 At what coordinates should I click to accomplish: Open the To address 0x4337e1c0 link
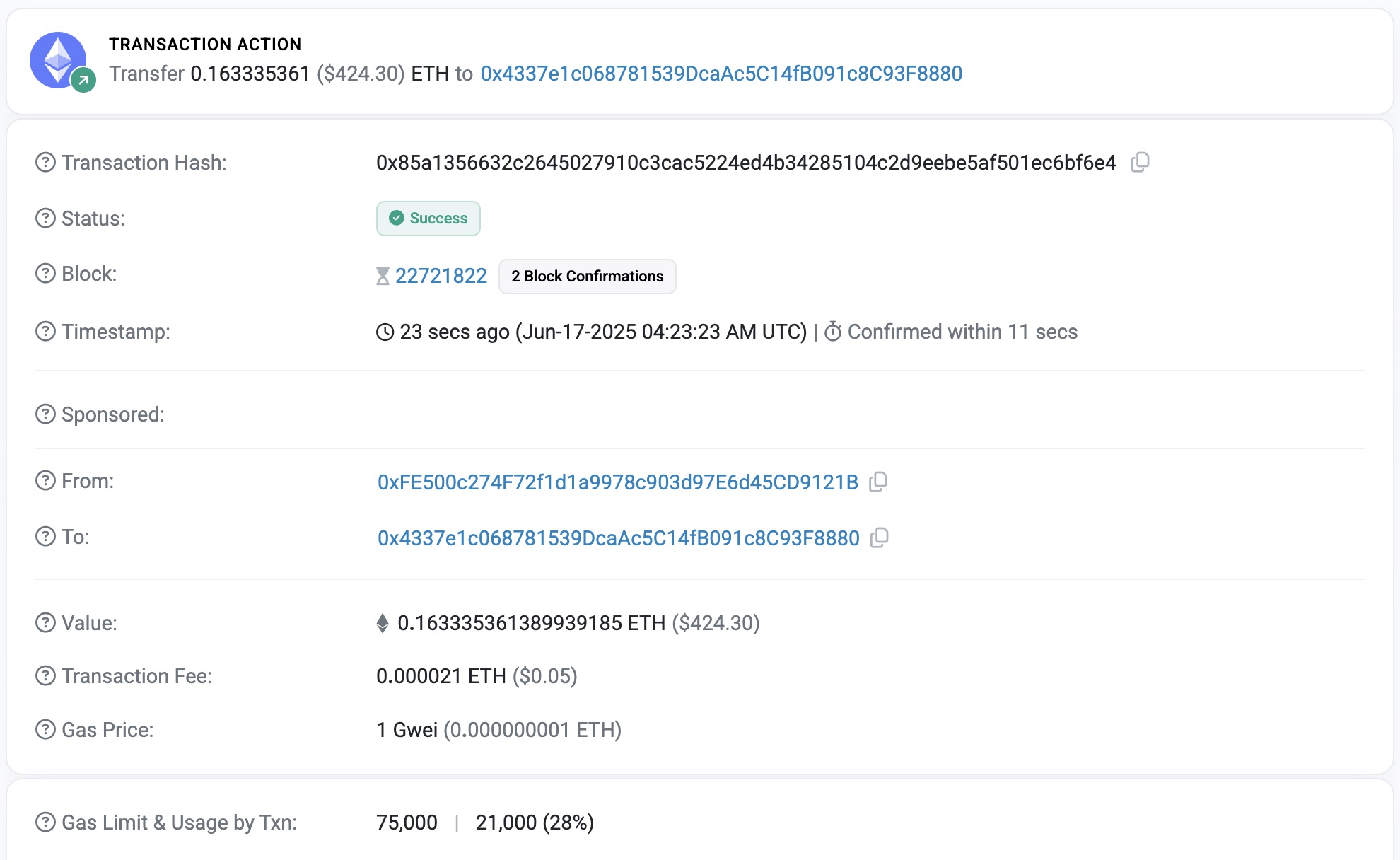click(618, 538)
